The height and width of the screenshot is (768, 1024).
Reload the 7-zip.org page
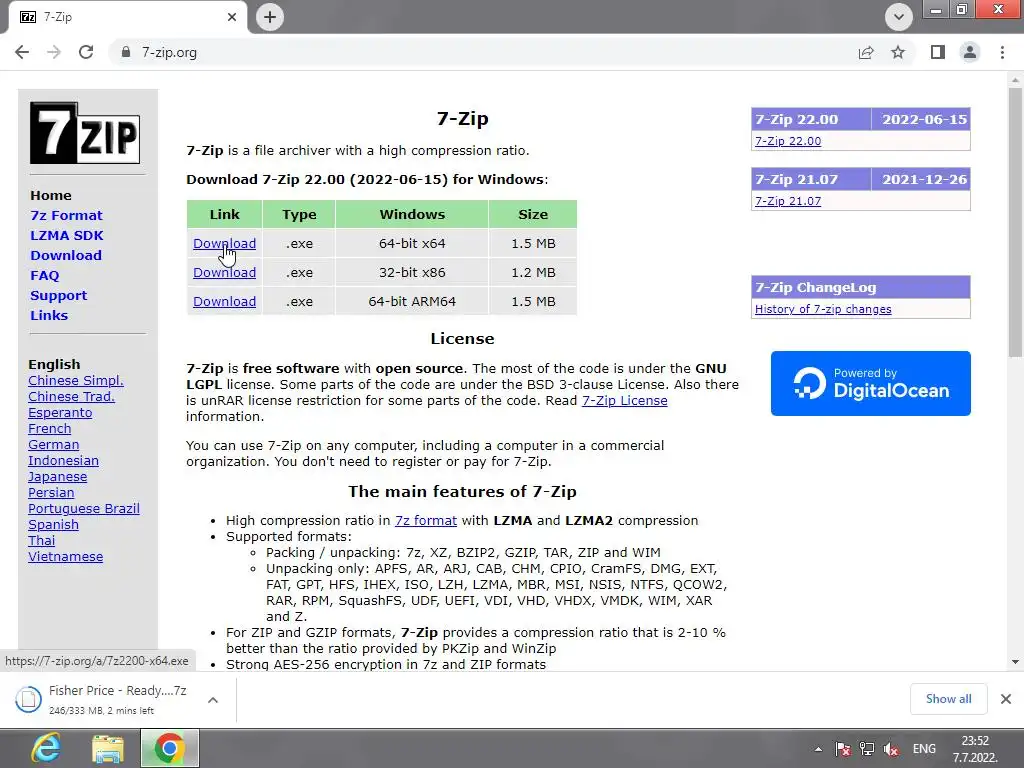[86, 52]
